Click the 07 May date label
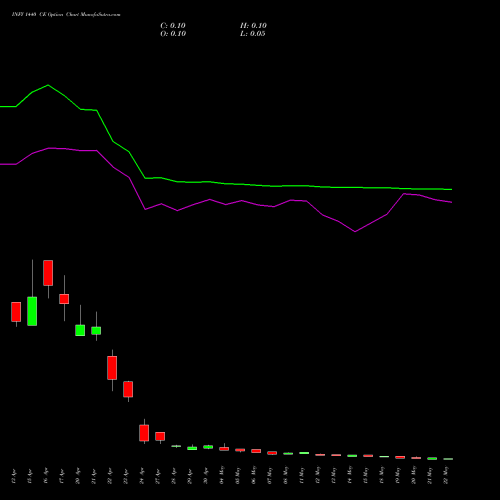 tap(270, 475)
